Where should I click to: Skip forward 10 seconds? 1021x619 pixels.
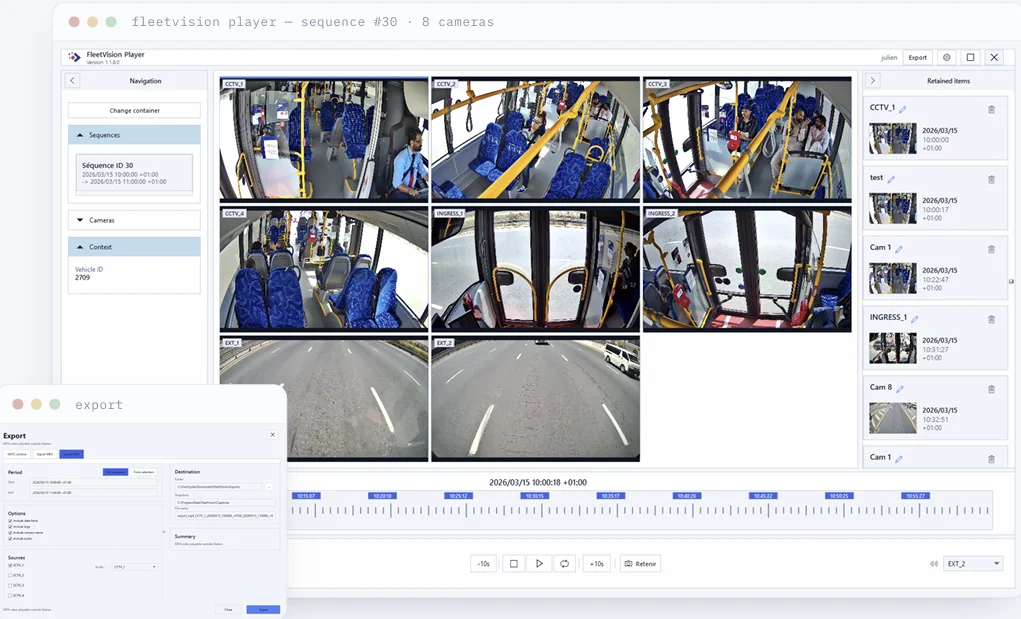point(596,564)
